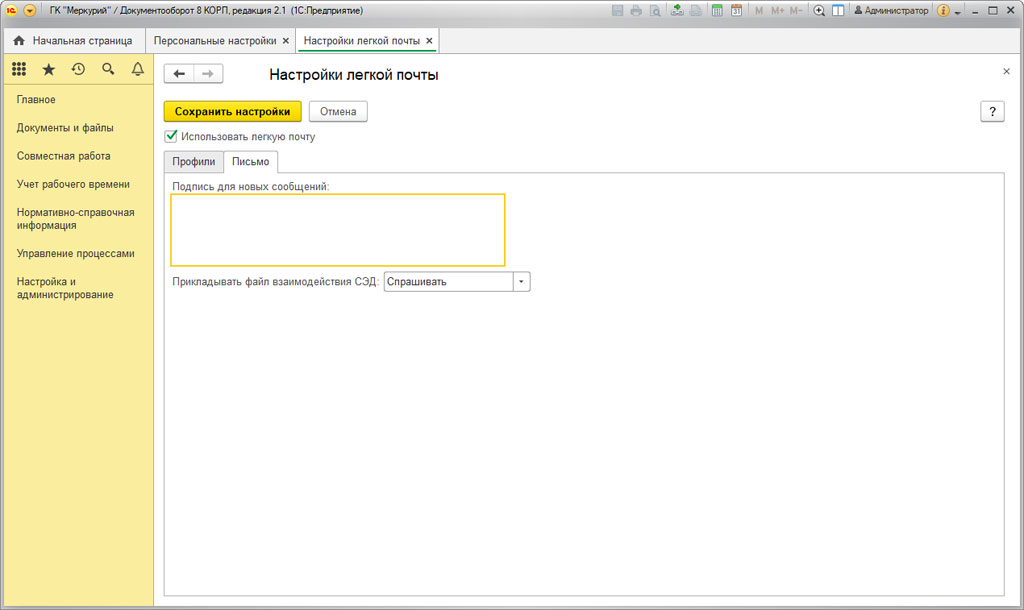The width and height of the screenshot is (1024, 610).
Task: Click the search magnifier icon
Action: [x=108, y=69]
